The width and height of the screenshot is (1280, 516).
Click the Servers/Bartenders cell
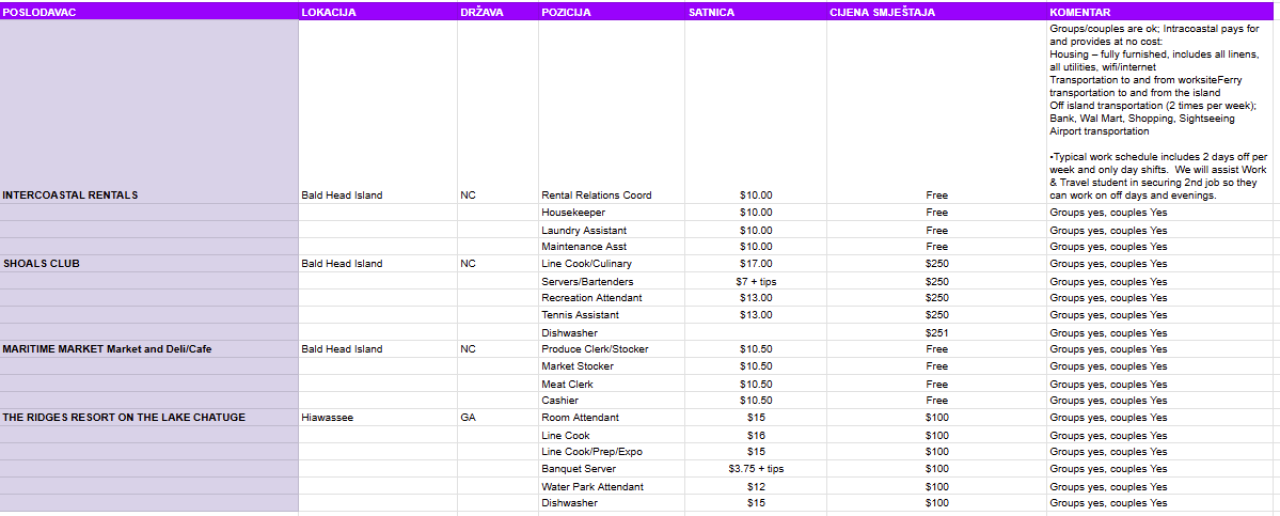(x=612, y=282)
